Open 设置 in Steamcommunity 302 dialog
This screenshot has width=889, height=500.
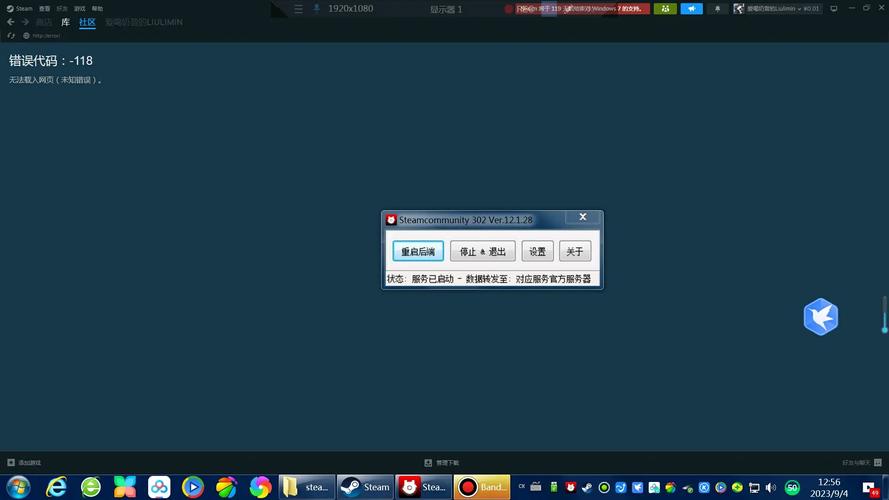point(537,251)
